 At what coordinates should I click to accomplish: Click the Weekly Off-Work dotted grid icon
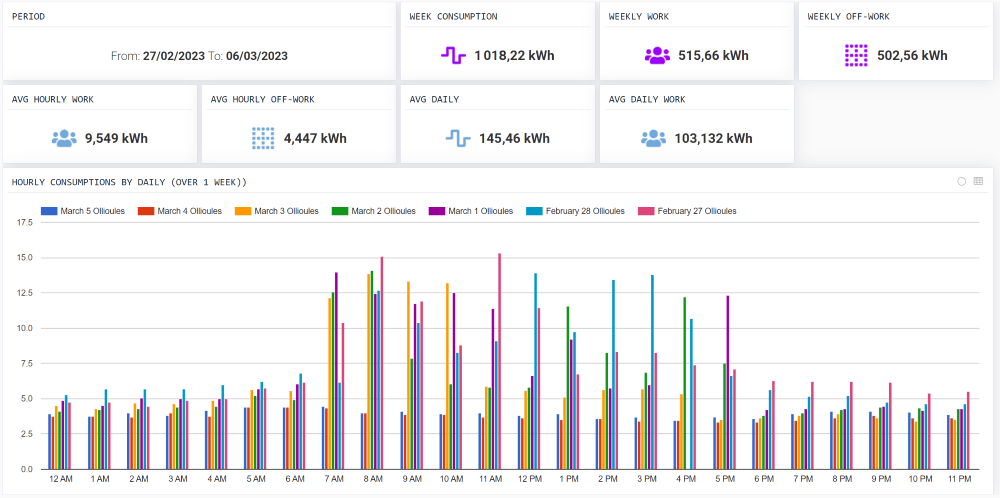(855, 56)
